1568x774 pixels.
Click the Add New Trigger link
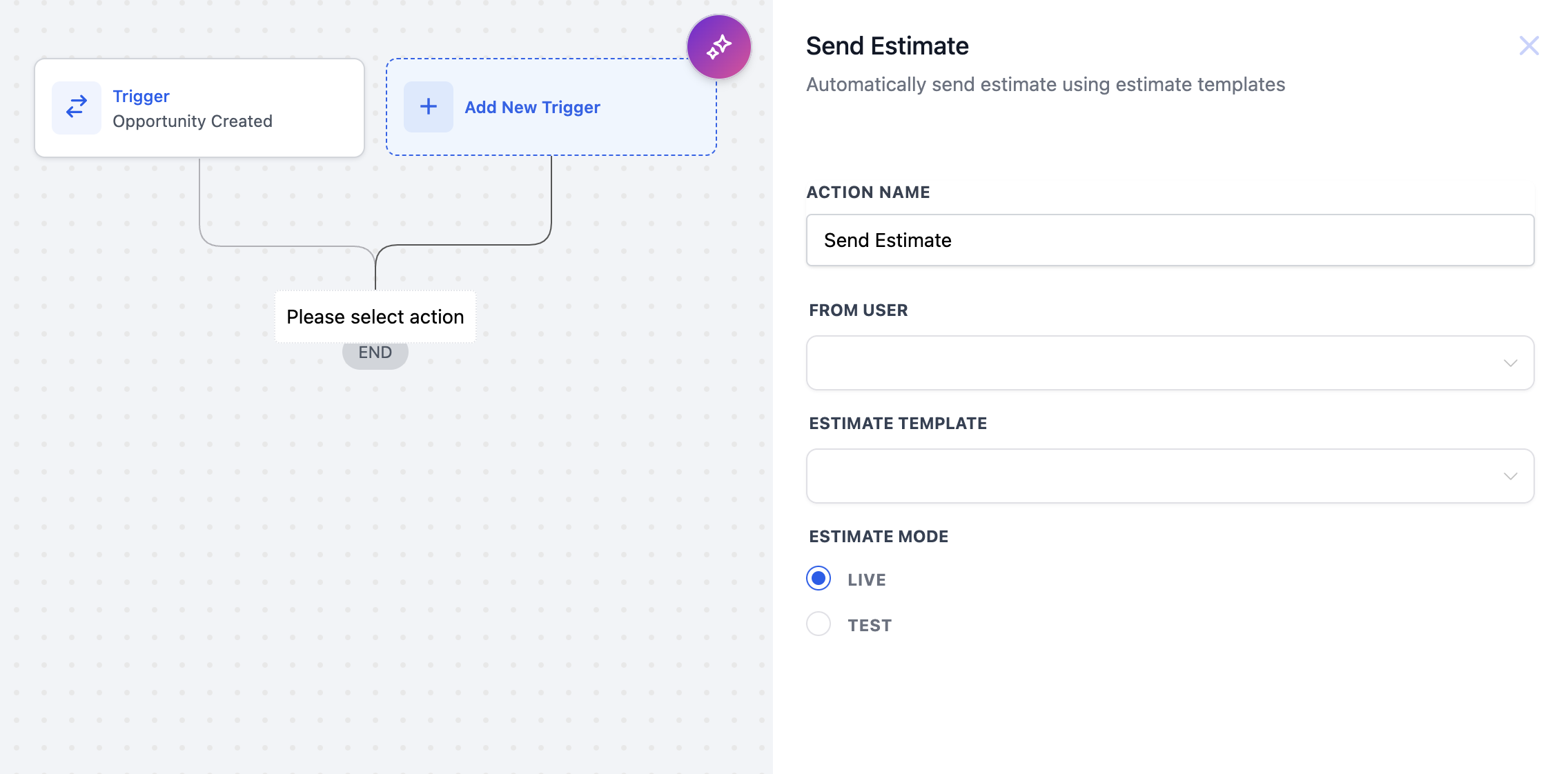(532, 108)
